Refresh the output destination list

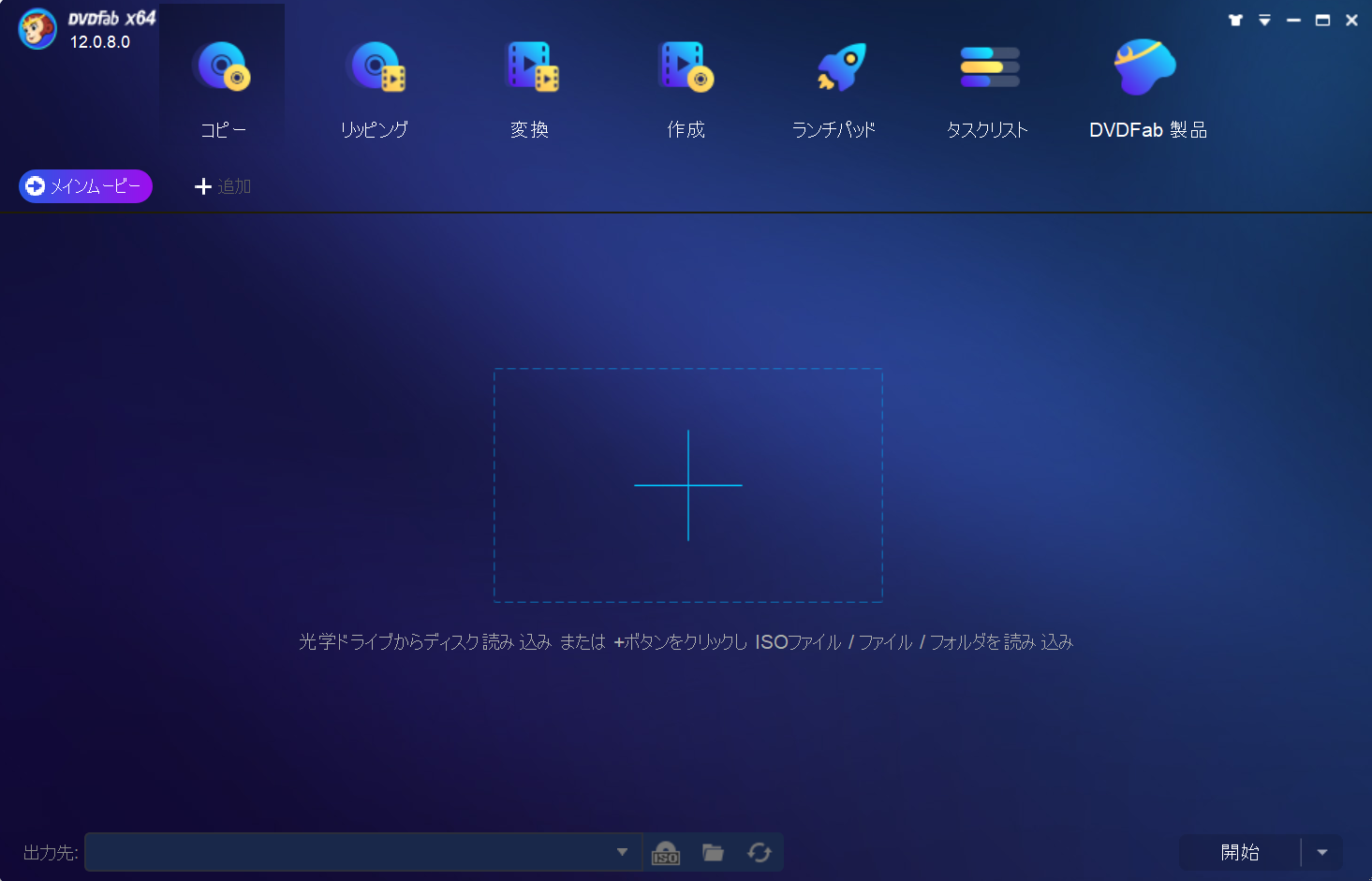(x=760, y=852)
